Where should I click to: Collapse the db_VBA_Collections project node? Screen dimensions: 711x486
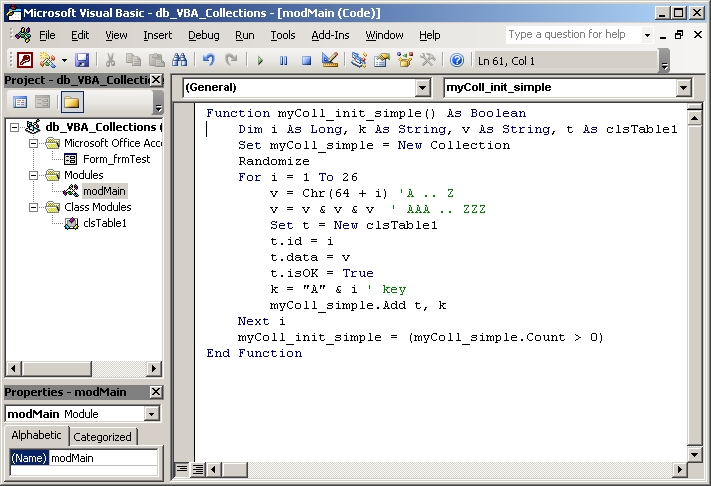tap(15, 127)
